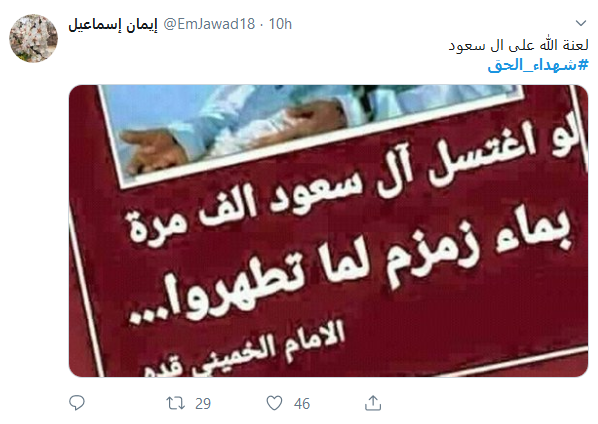View the like count 46
Screen dimensions: 598x424
pyautogui.click(x=302, y=403)
